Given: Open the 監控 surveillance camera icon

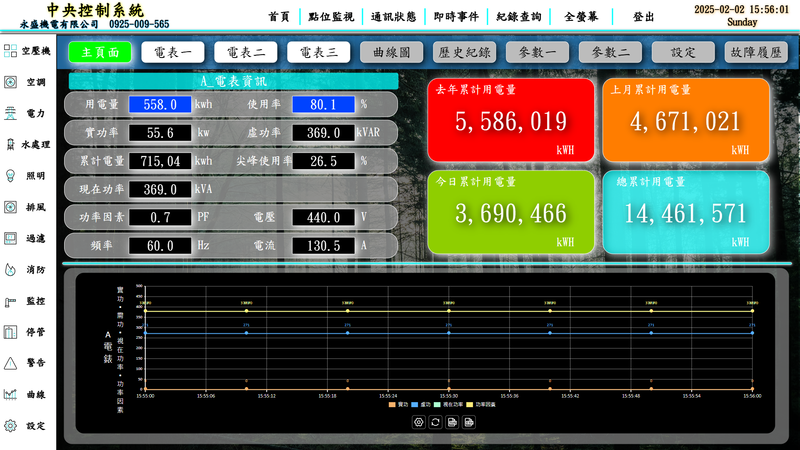Looking at the screenshot, I should [x=10, y=302].
